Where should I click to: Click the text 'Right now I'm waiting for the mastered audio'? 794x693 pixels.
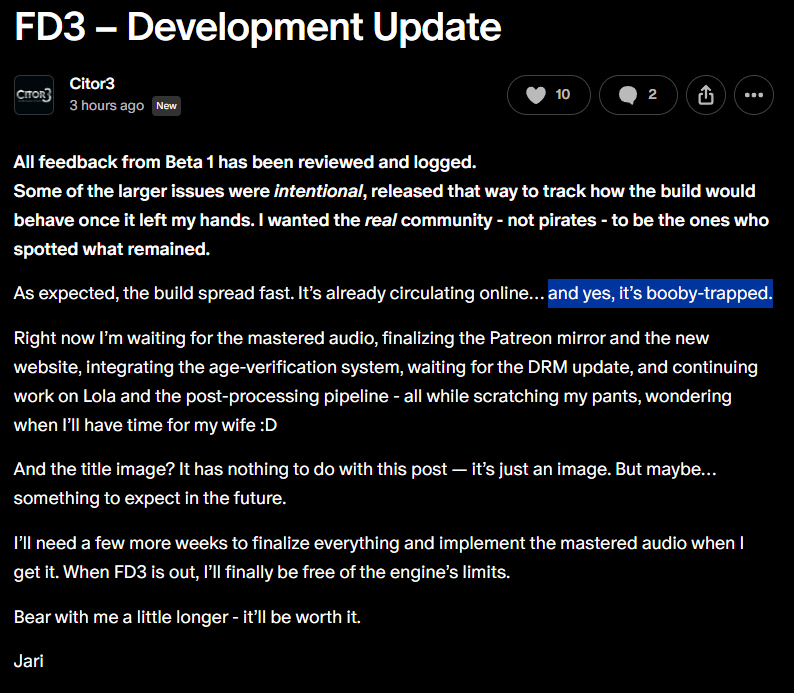coord(195,338)
